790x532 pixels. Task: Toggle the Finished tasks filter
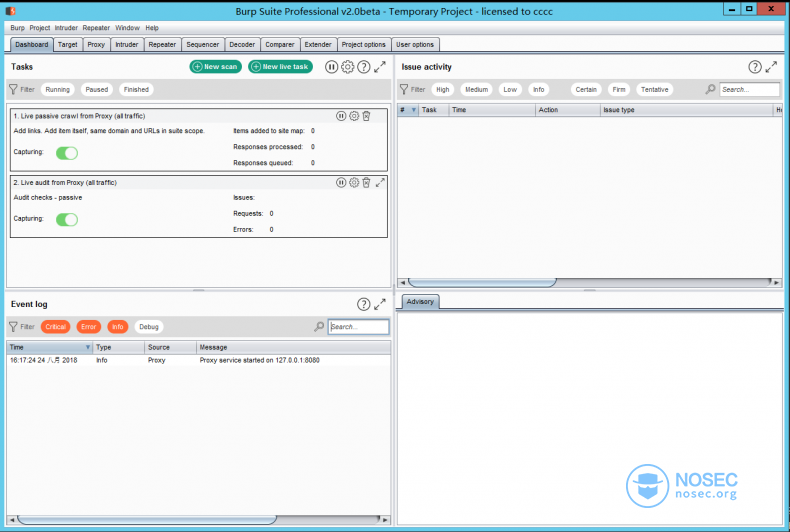tap(136, 89)
